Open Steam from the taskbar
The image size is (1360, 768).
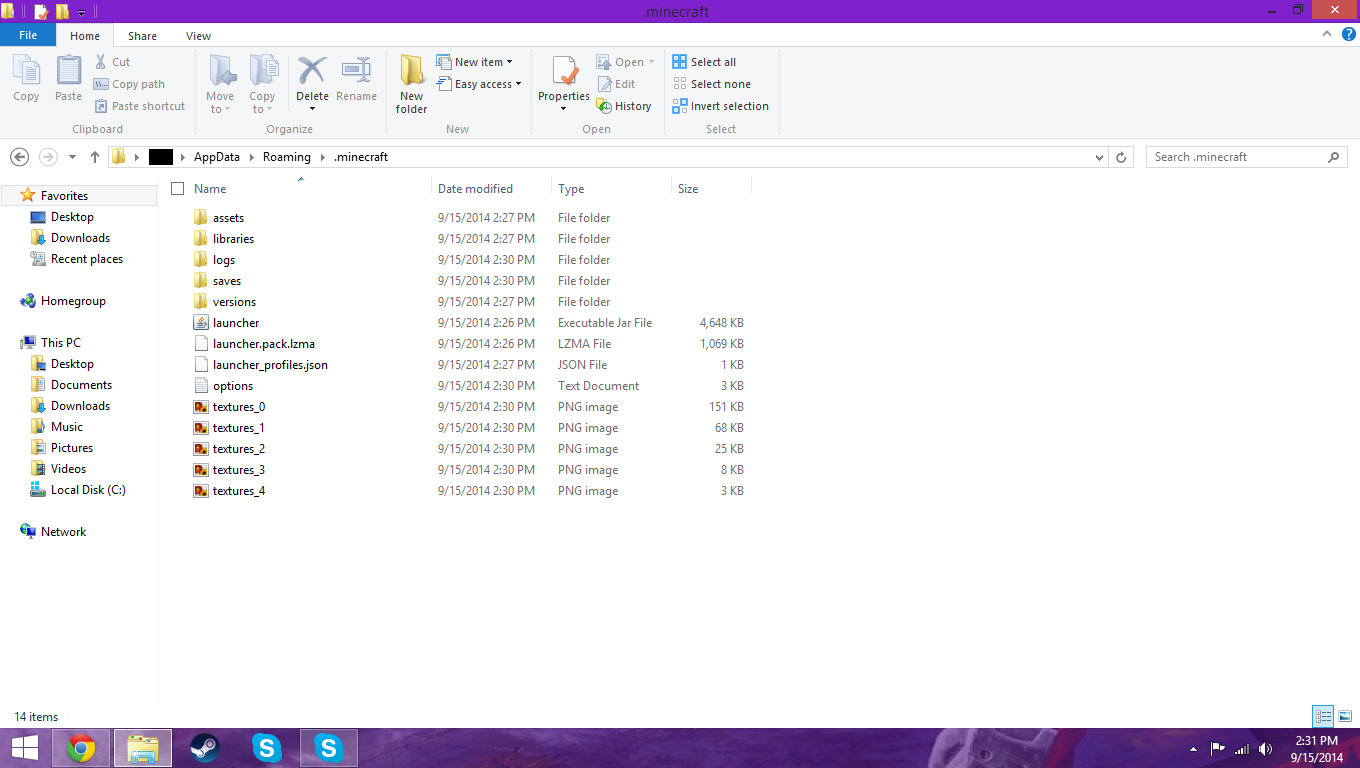coord(205,748)
